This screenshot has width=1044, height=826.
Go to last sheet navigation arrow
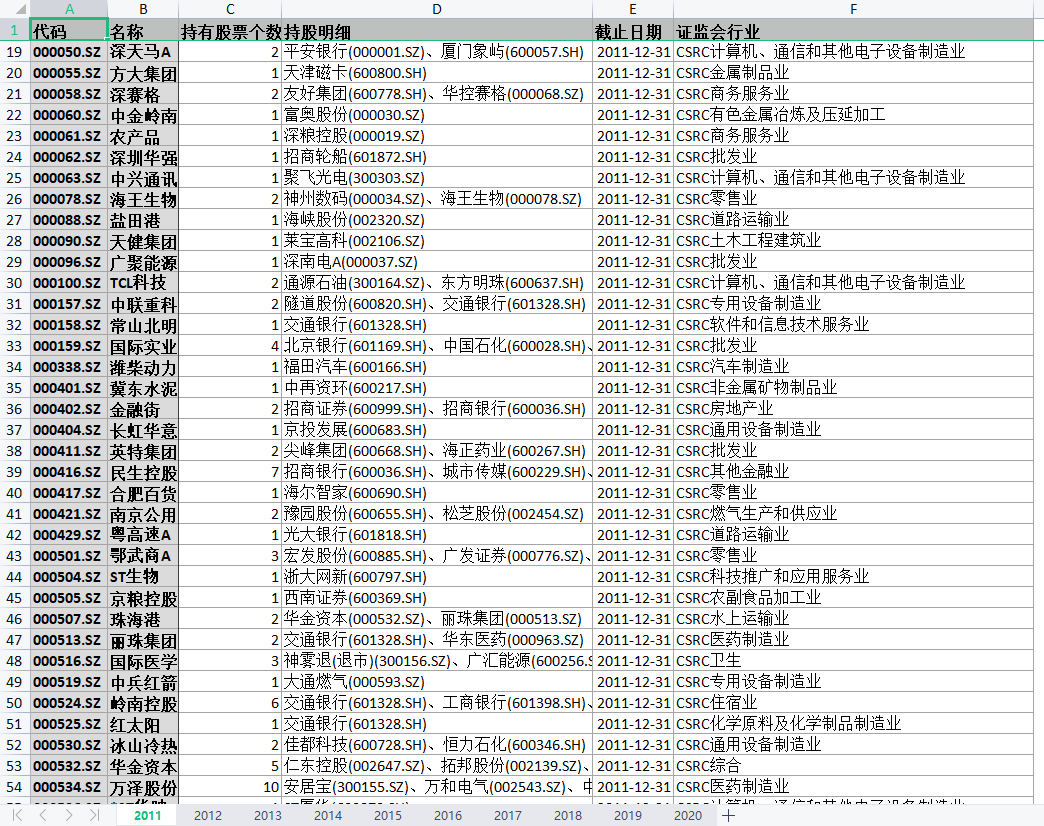[x=94, y=815]
